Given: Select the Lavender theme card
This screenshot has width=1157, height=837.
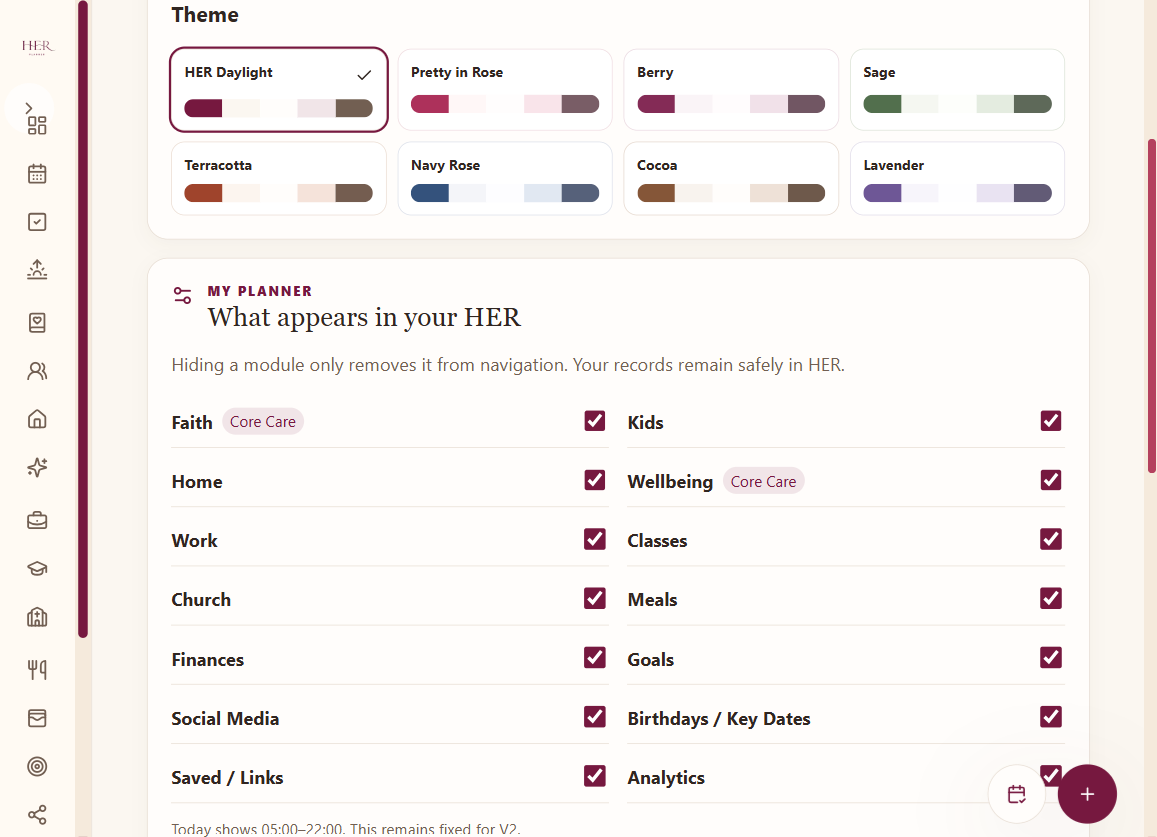Looking at the screenshot, I should pos(957,179).
